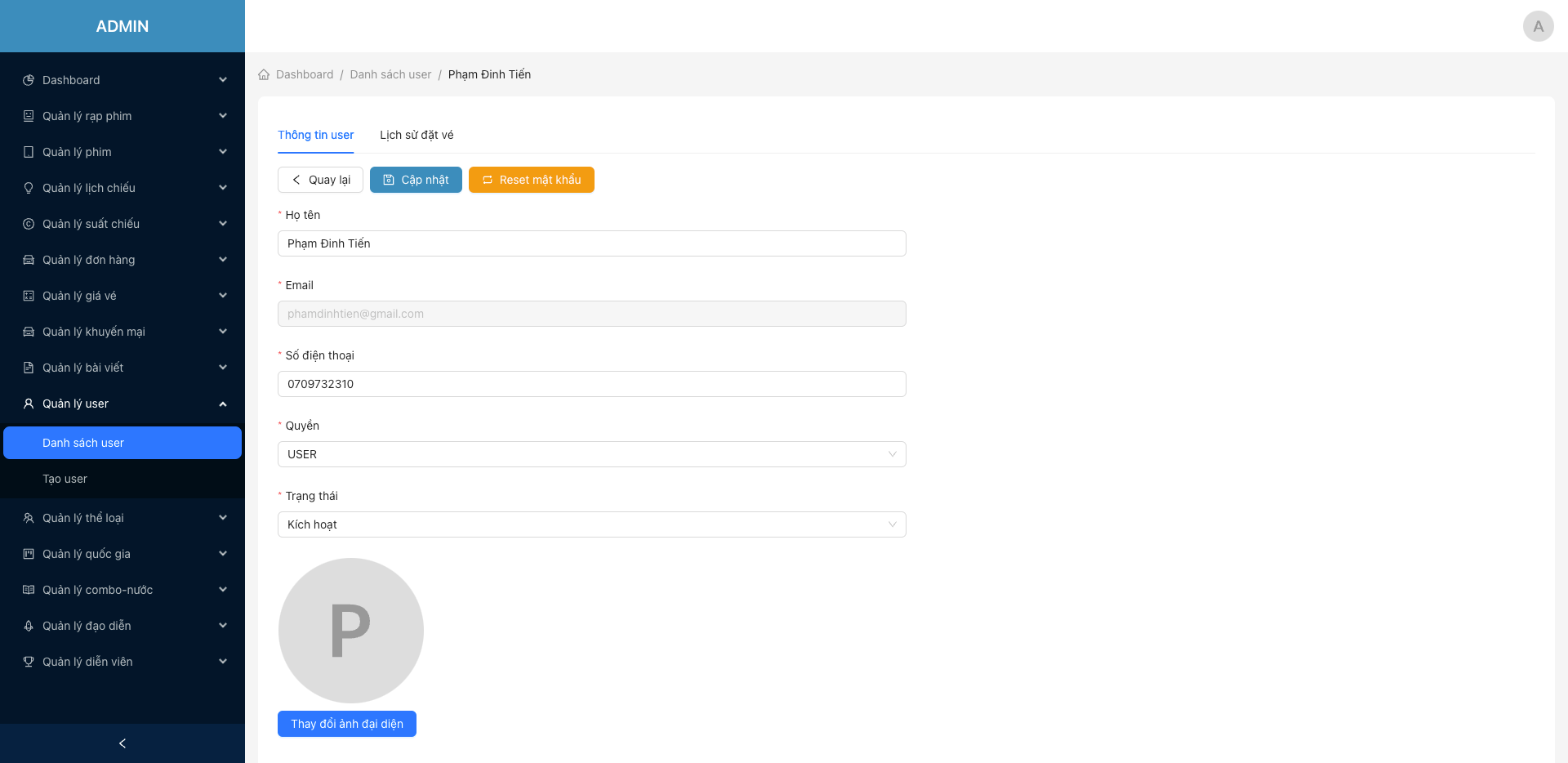Click the Dashboard pie chart icon
The image size is (1568, 763).
[29, 80]
